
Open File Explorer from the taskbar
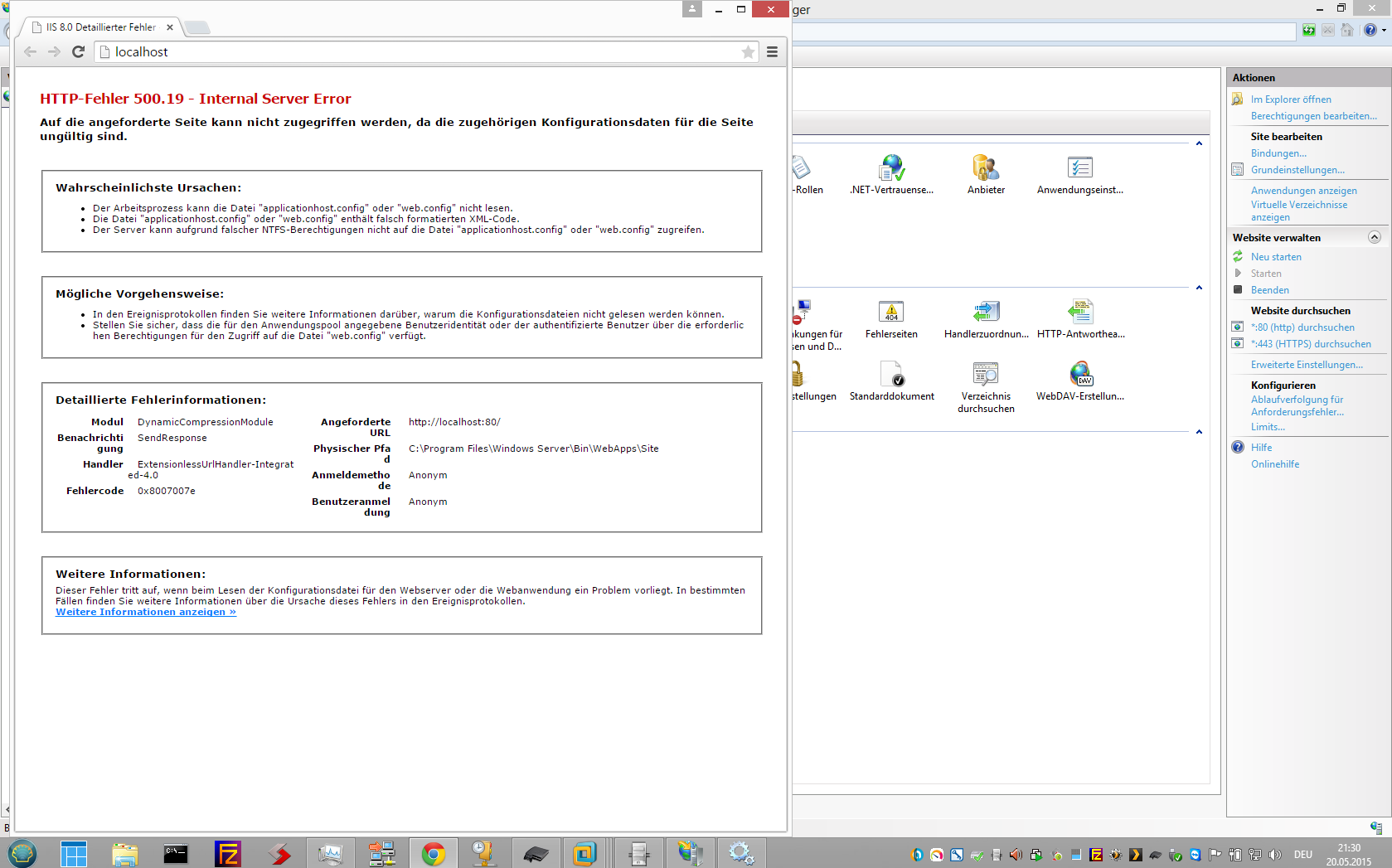pos(124,853)
